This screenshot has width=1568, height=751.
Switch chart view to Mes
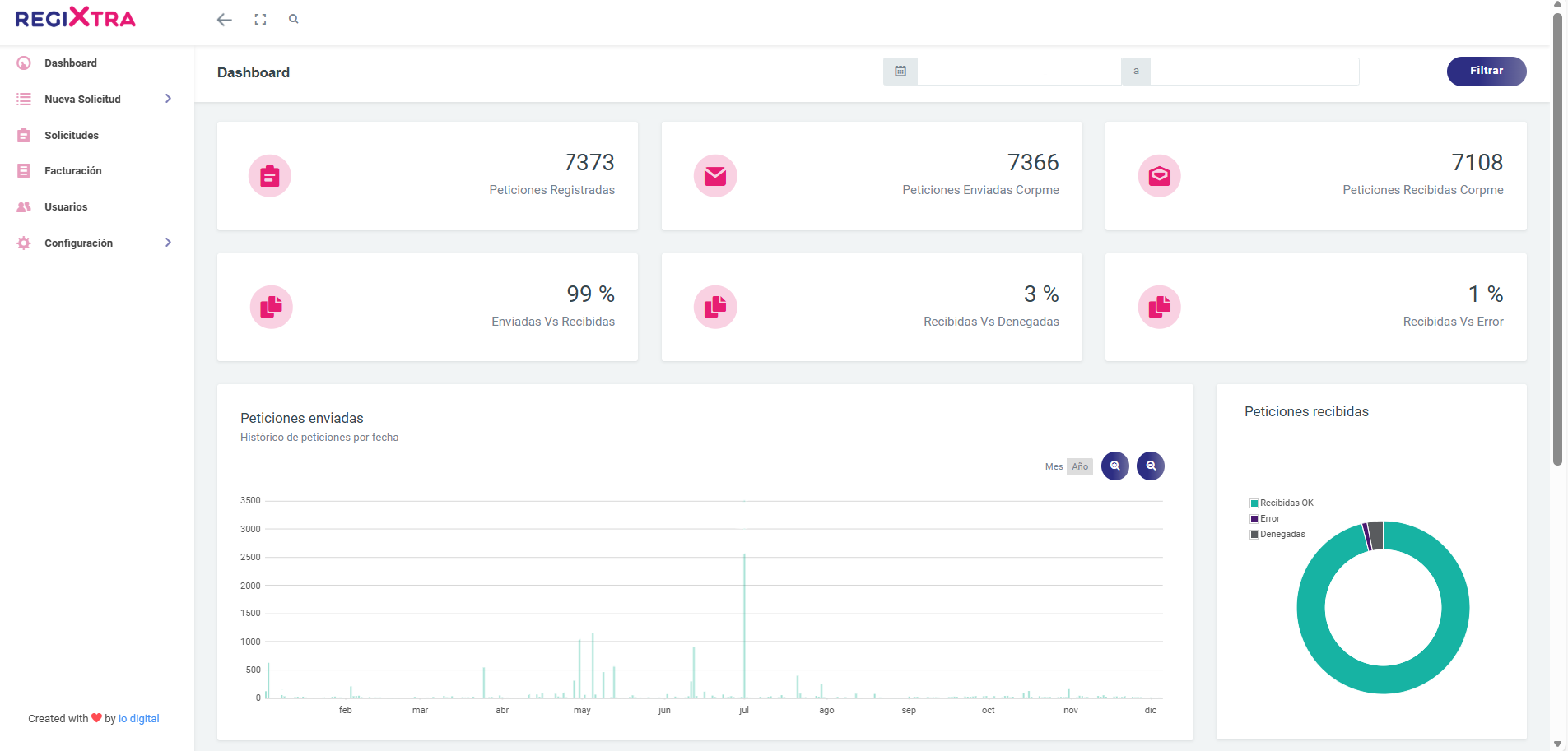point(1054,467)
